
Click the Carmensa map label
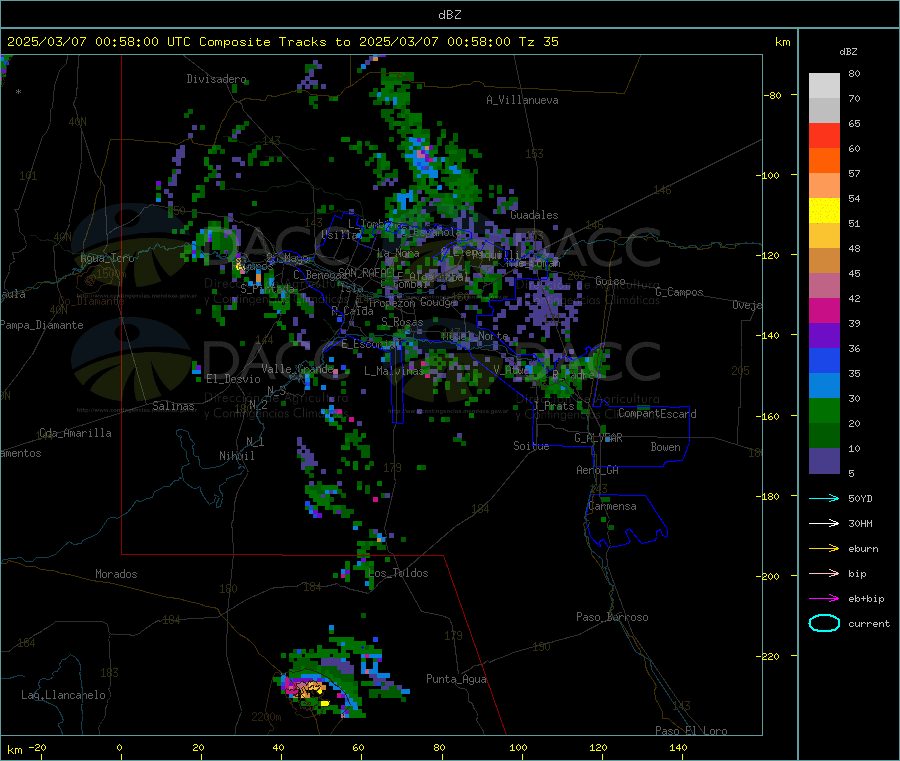pos(612,506)
